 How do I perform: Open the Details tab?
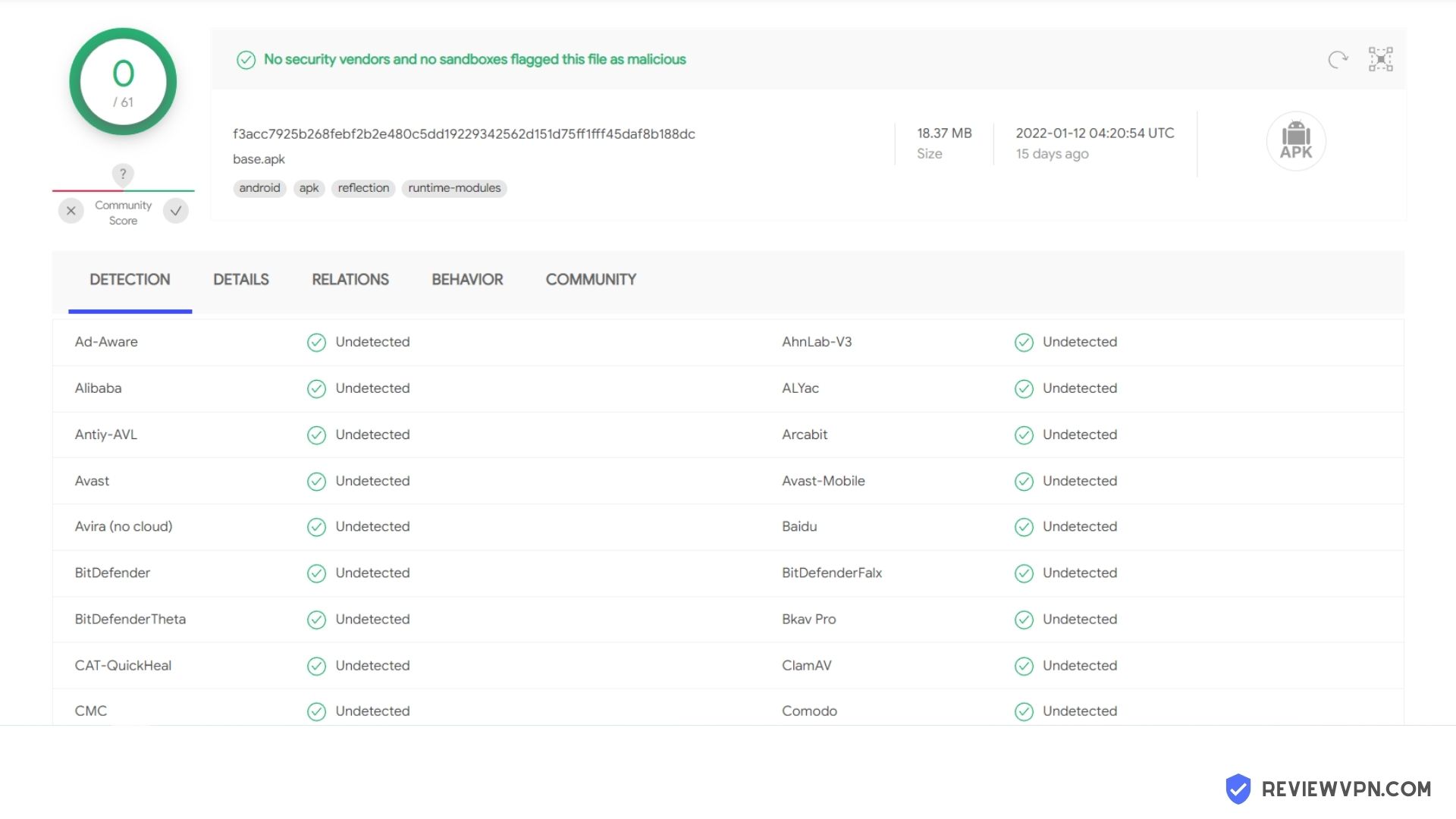tap(240, 280)
